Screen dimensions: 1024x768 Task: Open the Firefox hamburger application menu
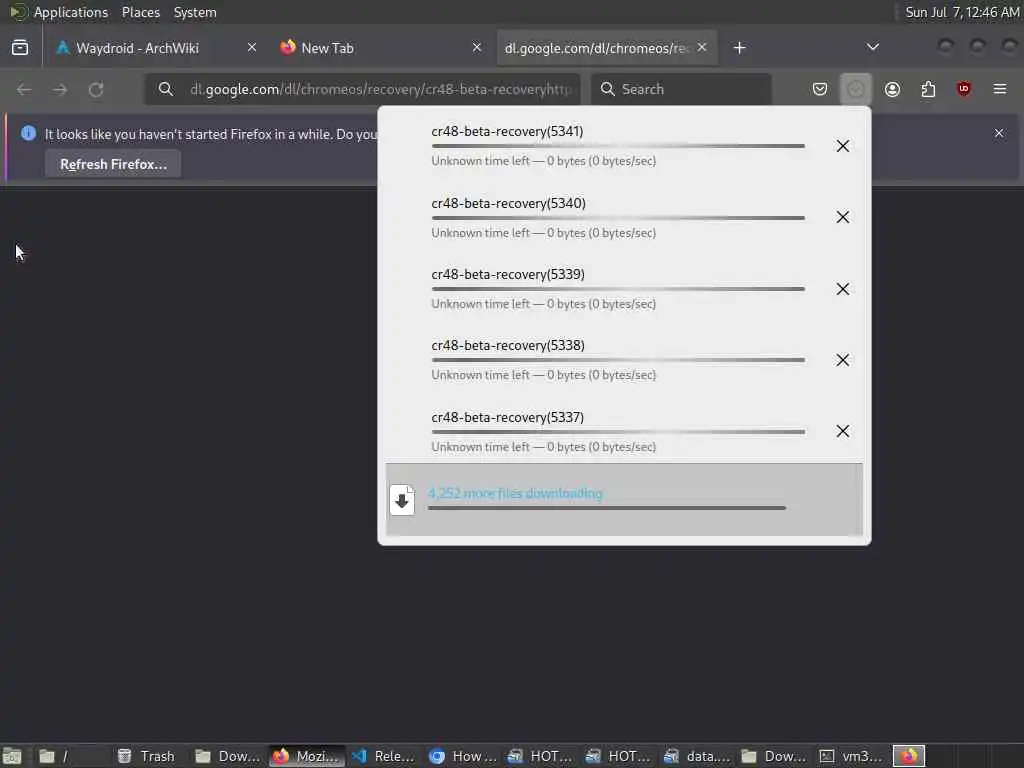(x=1000, y=89)
